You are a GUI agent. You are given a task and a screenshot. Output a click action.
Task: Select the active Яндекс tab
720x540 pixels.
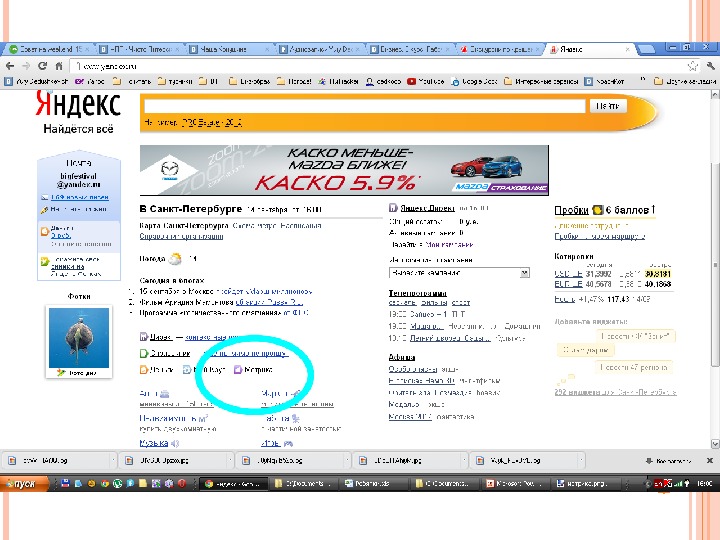click(590, 49)
